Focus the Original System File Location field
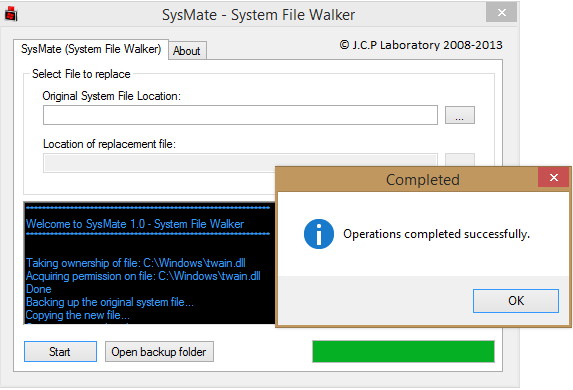The height and width of the screenshot is (390, 573). [x=240, y=115]
